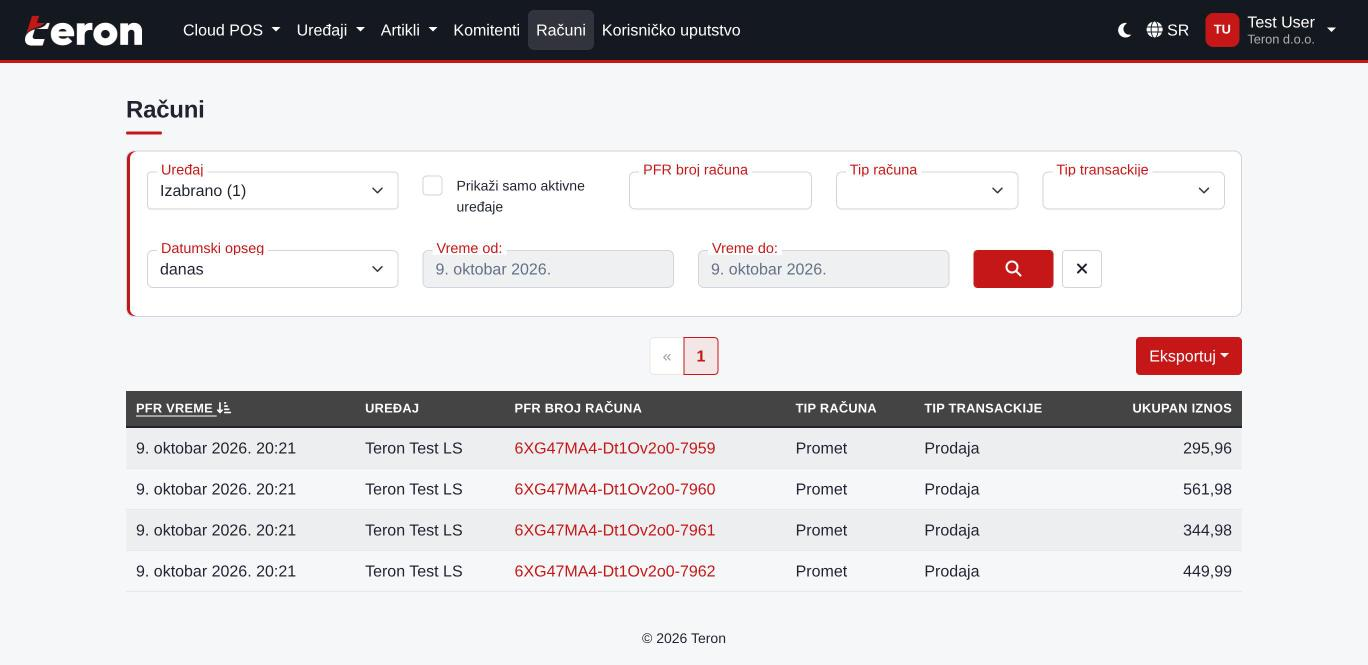Click Vreme od date field
This screenshot has height=665, width=1368.
(548, 269)
